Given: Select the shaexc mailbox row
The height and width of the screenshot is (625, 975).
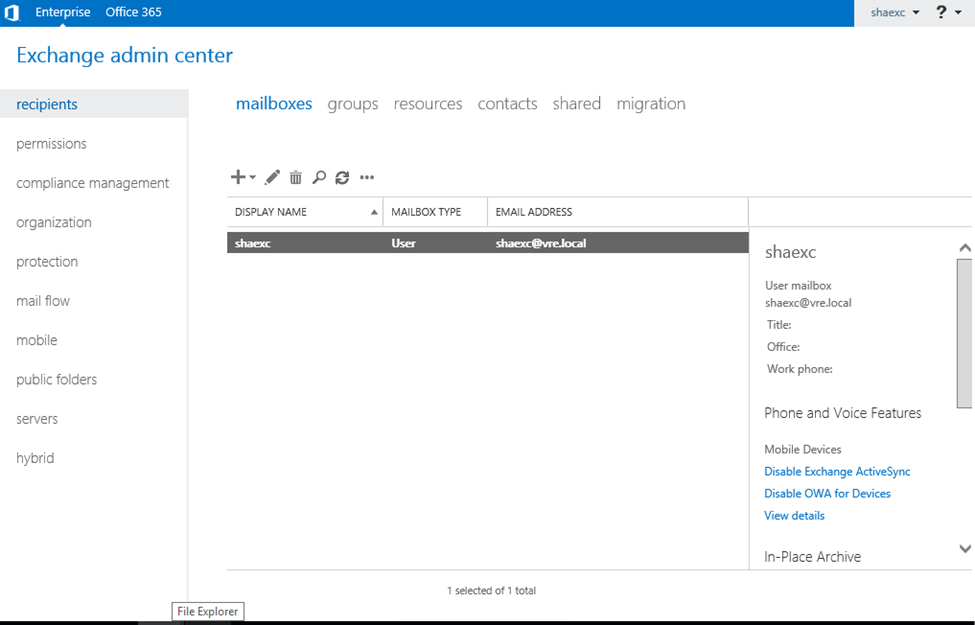Looking at the screenshot, I should [x=487, y=243].
